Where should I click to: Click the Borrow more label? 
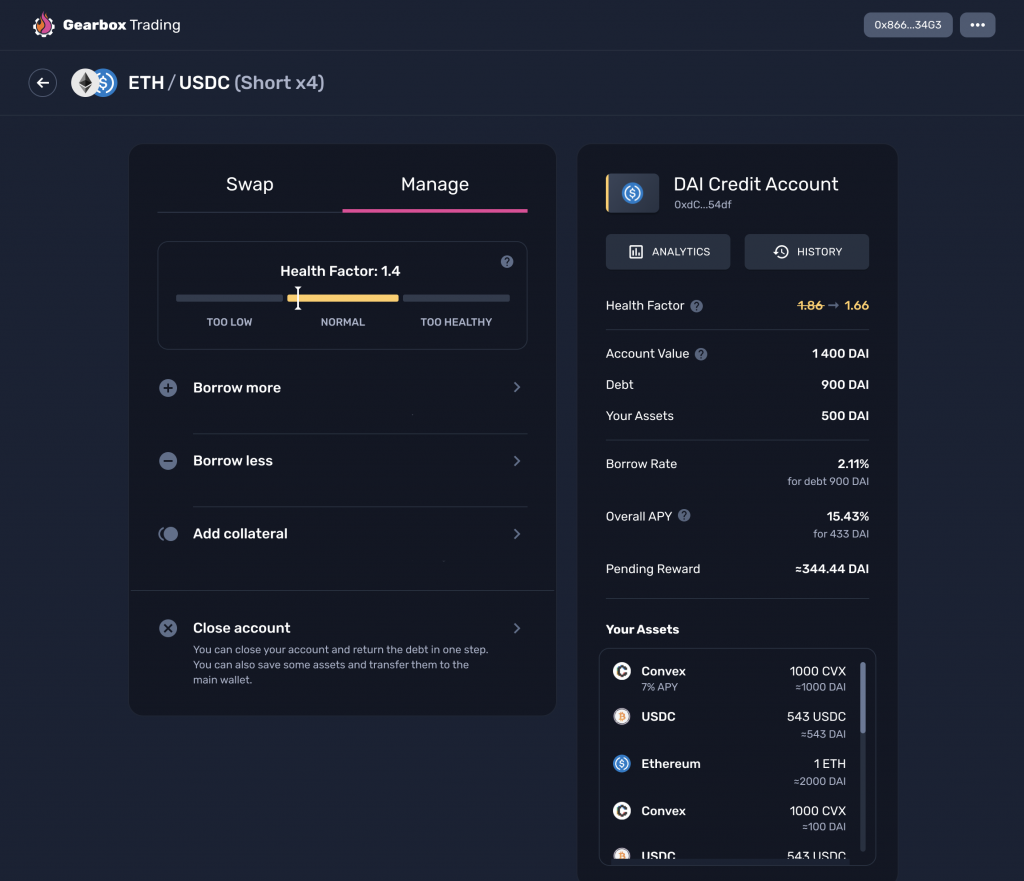point(237,388)
